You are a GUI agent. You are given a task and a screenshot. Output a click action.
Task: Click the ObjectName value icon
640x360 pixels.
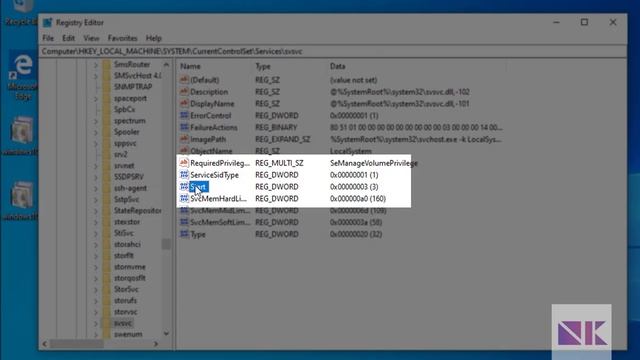tap(184, 151)
